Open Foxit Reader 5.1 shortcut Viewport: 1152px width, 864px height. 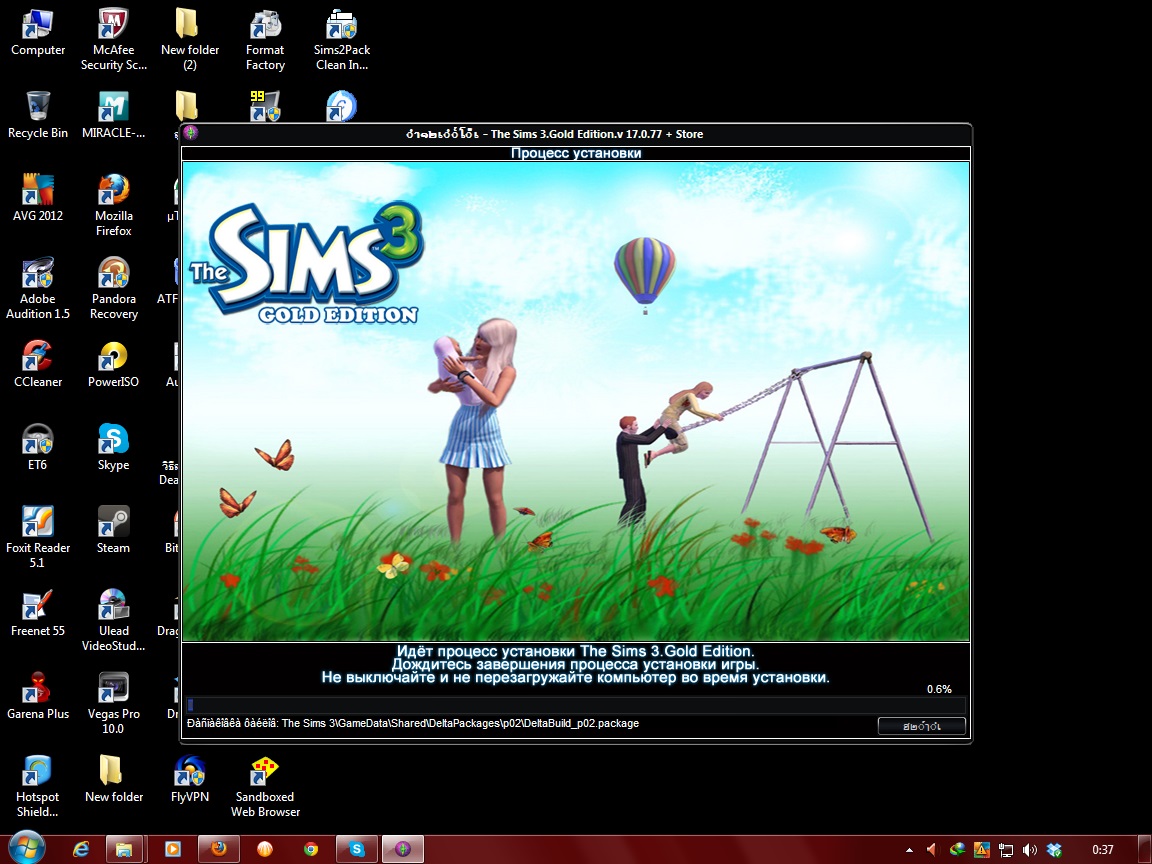pyautogui.click(x=37, y=538)
